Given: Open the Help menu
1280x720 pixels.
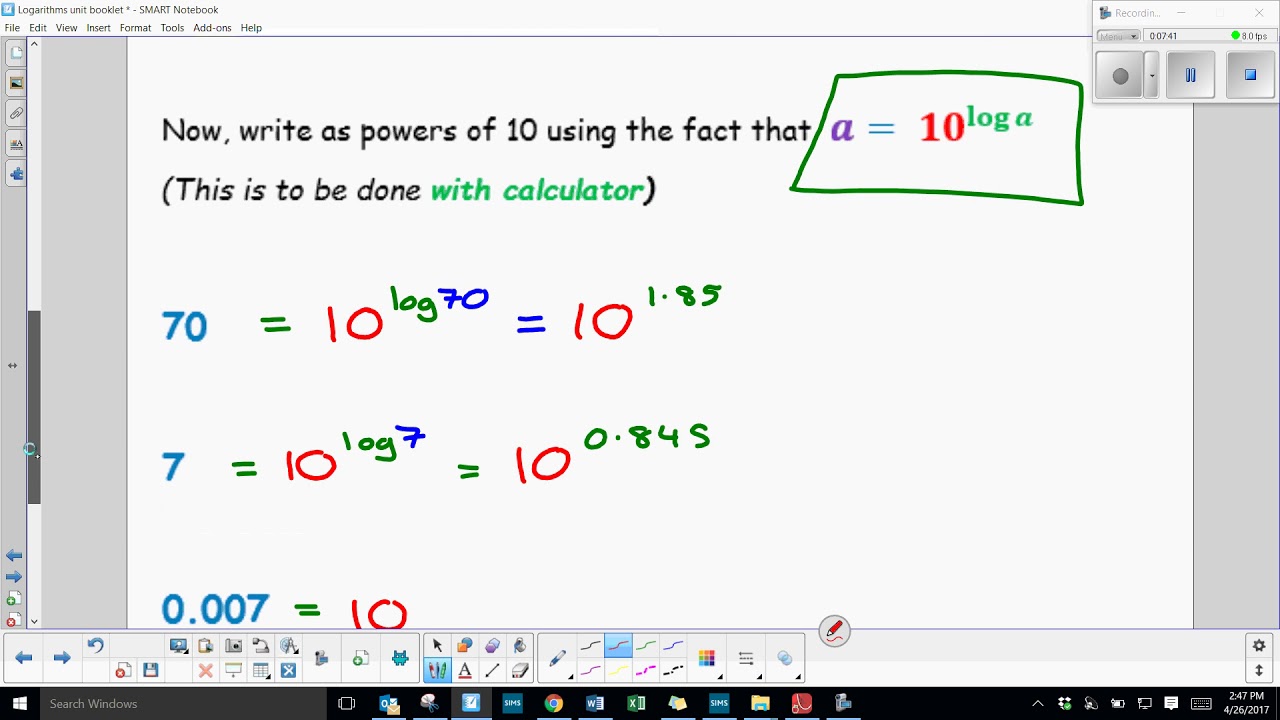Looking at the screenshot, I should (251, 28).
